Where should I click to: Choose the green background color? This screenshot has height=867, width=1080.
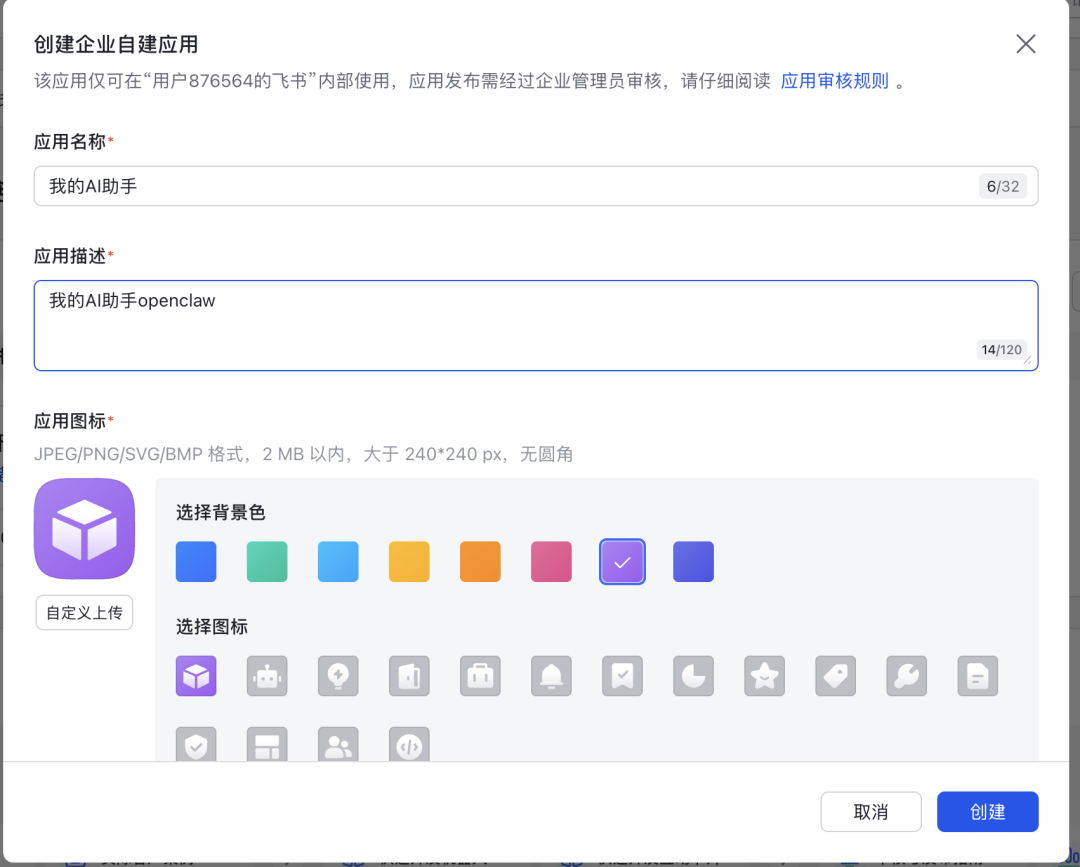click(267, 561)
